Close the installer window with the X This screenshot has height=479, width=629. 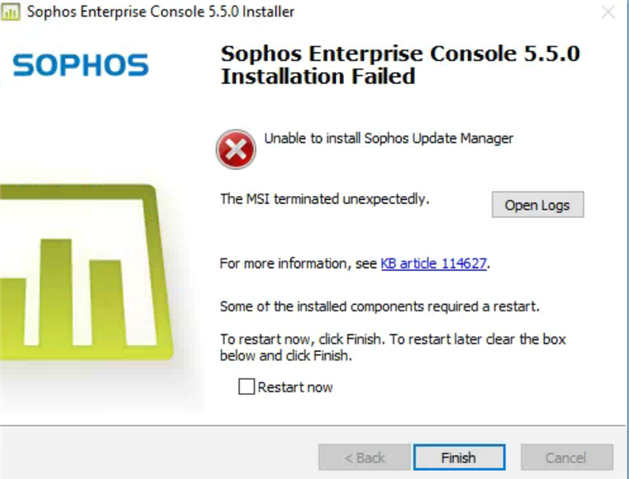tap(609, 12)
